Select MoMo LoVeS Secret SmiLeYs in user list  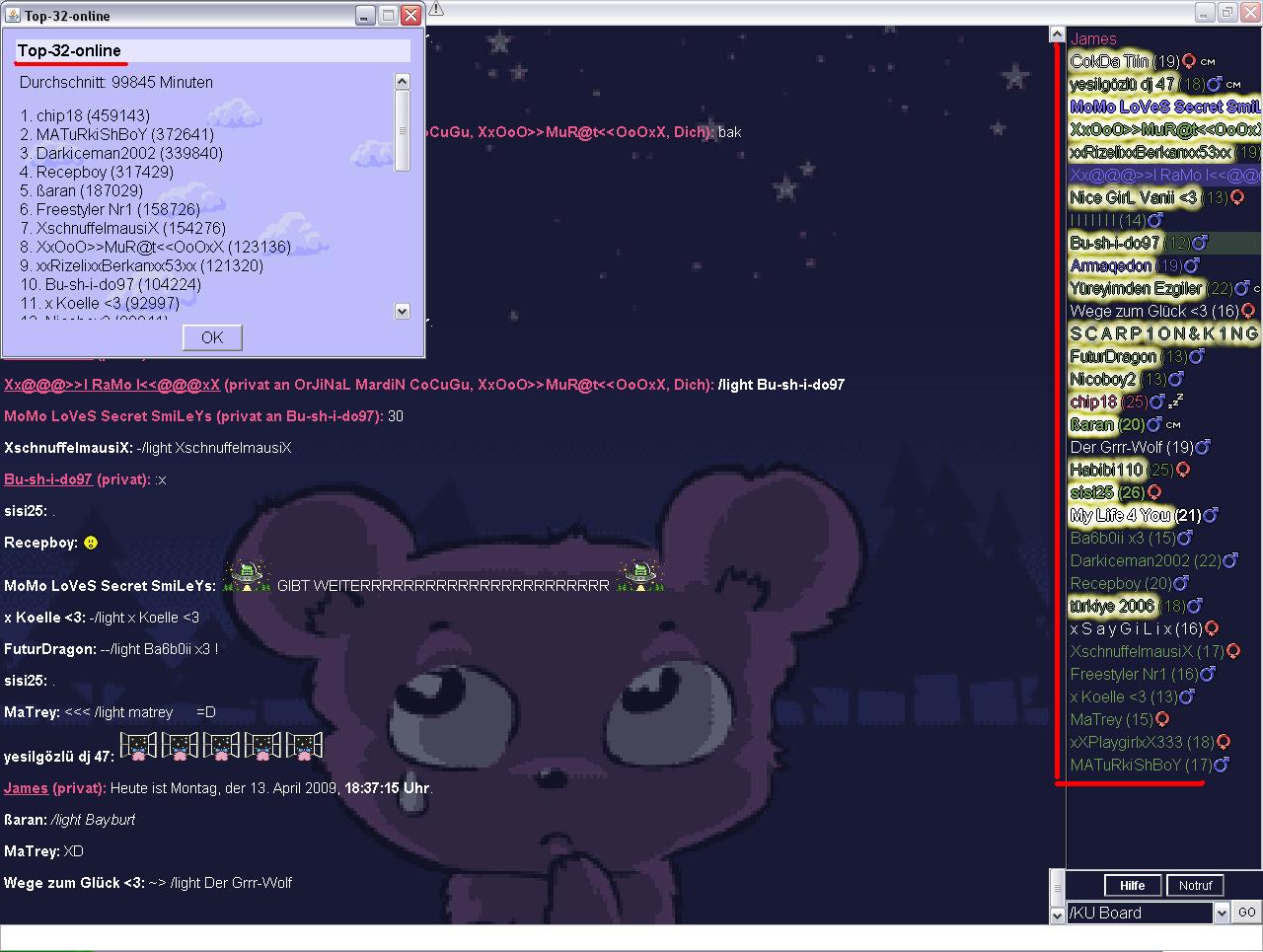pyautogui.click(x=1165, y=107)
